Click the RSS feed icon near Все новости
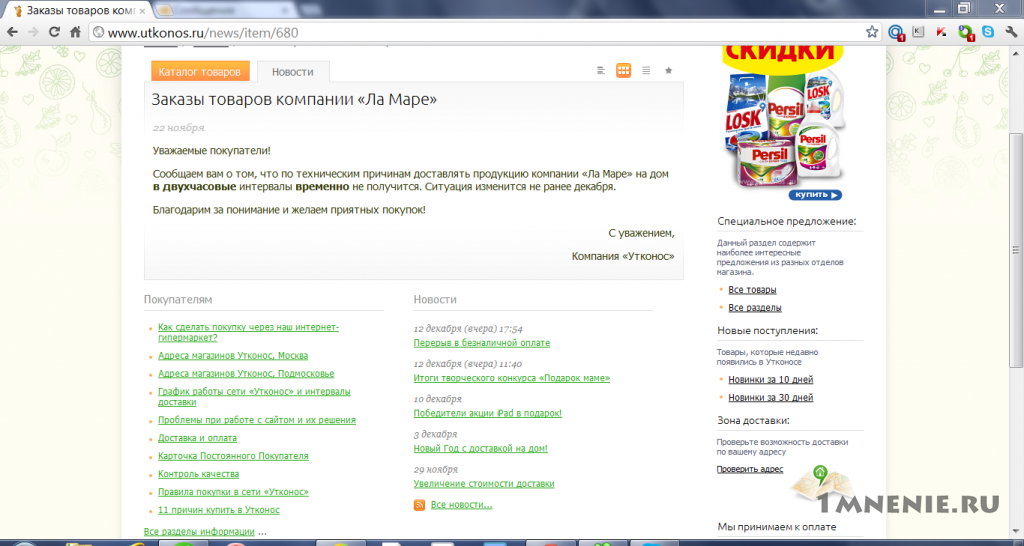The height and width of the screenshot is (546, 1024). click(x=419, y=505)
